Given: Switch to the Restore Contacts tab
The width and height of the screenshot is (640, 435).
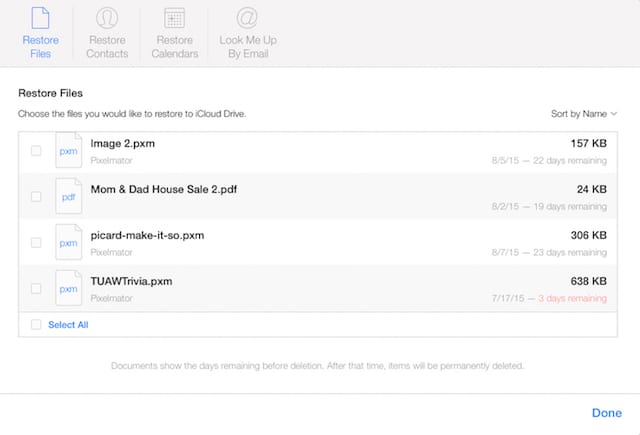Looking at the screenshot, I should [x=107, y=46].
